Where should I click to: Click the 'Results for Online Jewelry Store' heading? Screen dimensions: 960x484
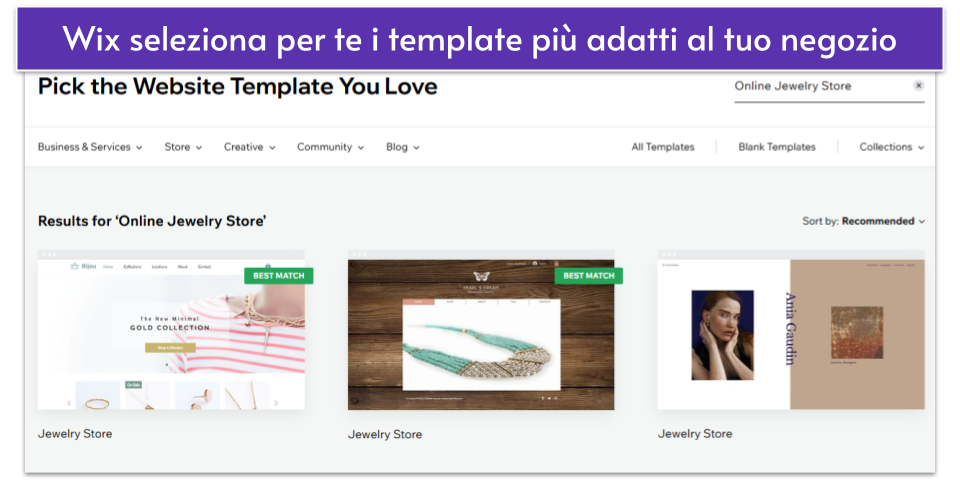[x=152, y=221]
